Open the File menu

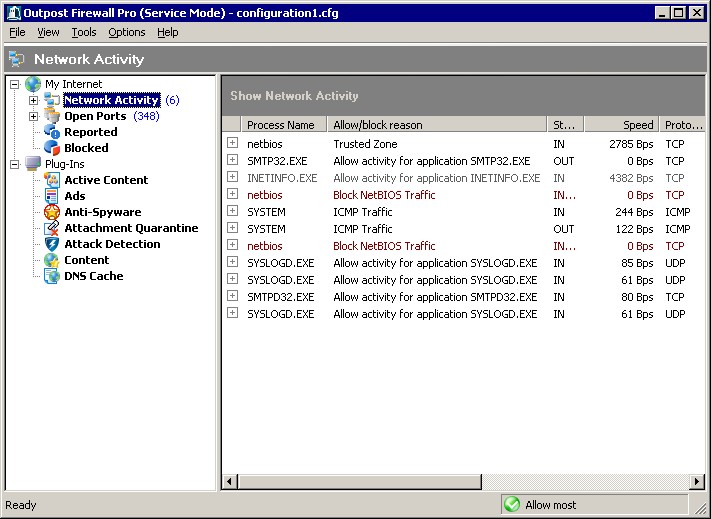tap(17, 32)
